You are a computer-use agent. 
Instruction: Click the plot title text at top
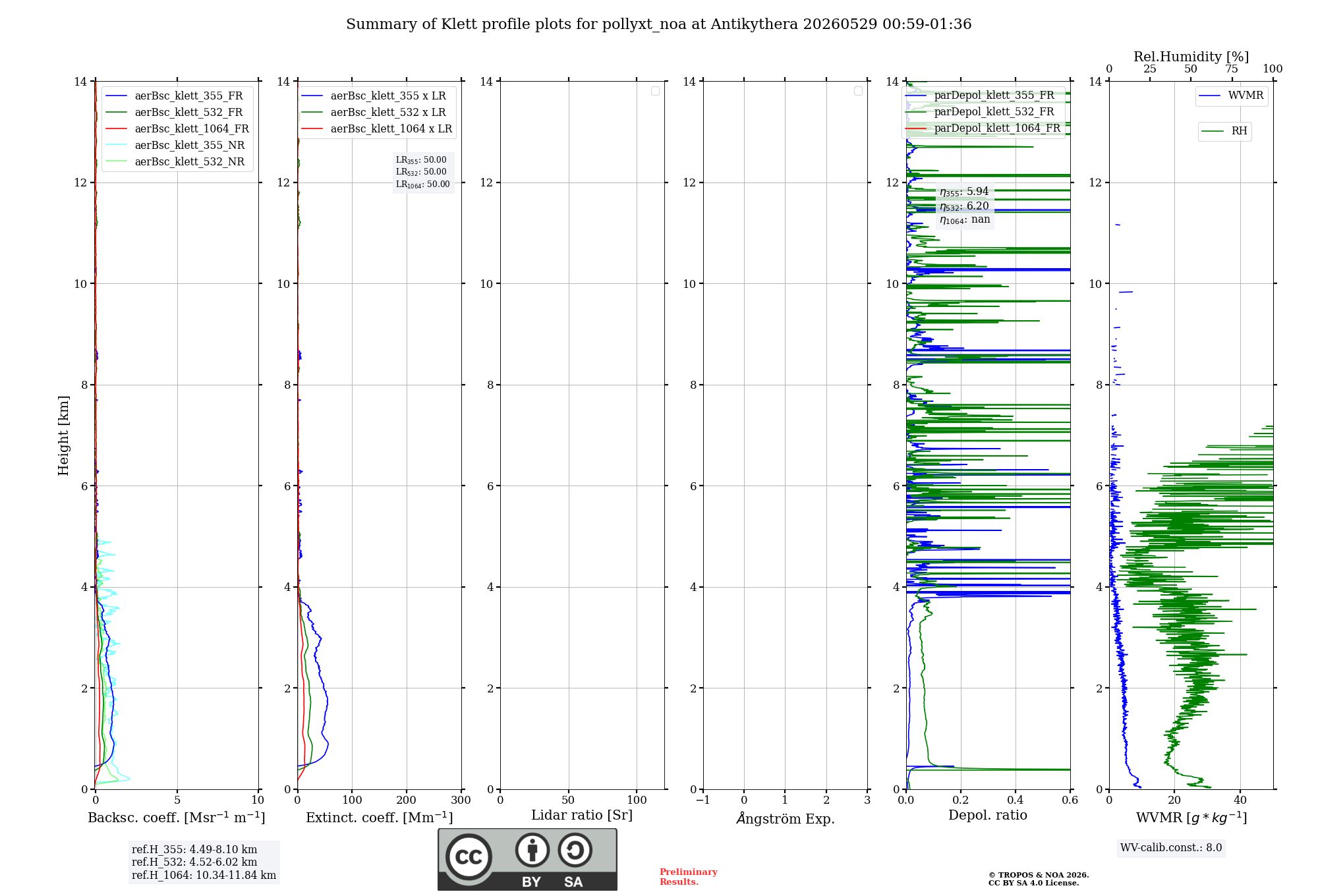(x=659, y=24)
